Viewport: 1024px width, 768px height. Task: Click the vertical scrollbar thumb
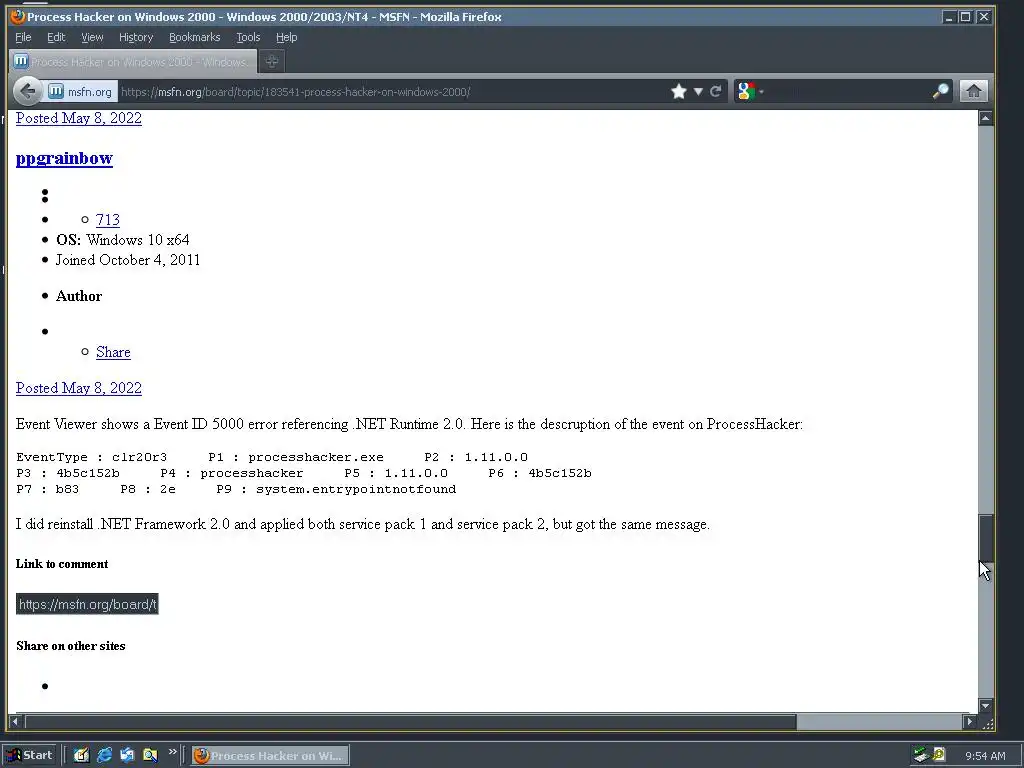point(985,537)
